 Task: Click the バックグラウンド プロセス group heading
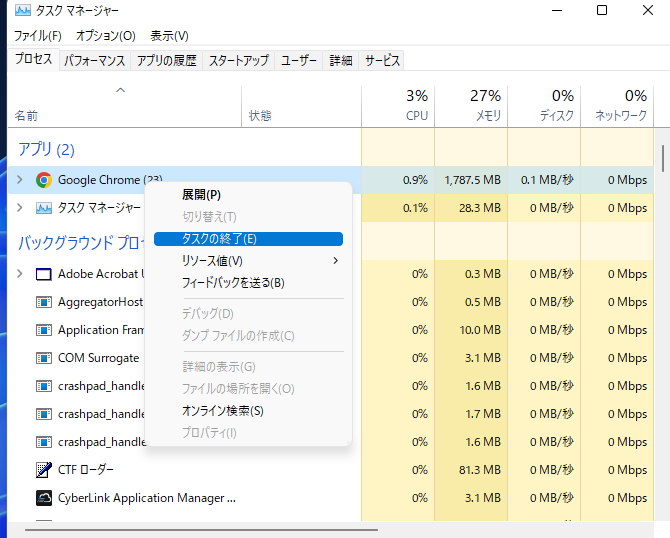(x=81, y=243)
